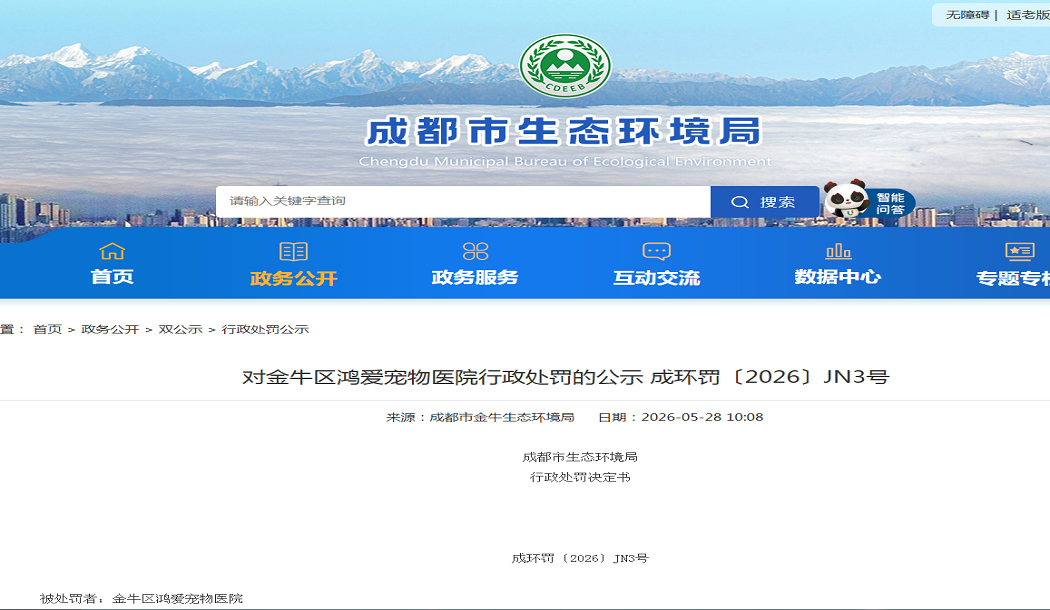This screenshot has height=610, width=1050.
Task: Click the CDEEB green emblem logo
Action: (565, 65)
